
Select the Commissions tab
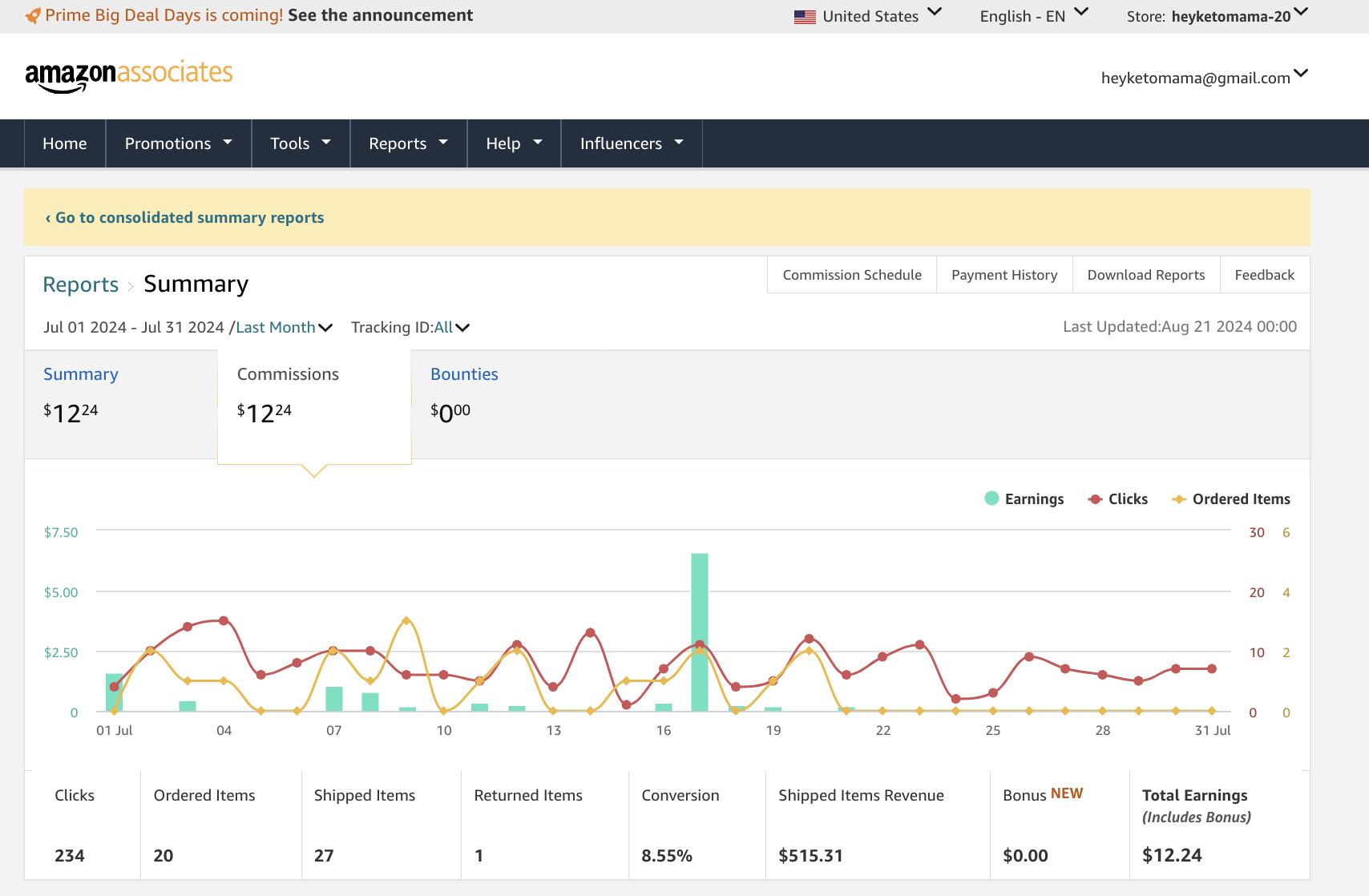click(x=314, y=406)
